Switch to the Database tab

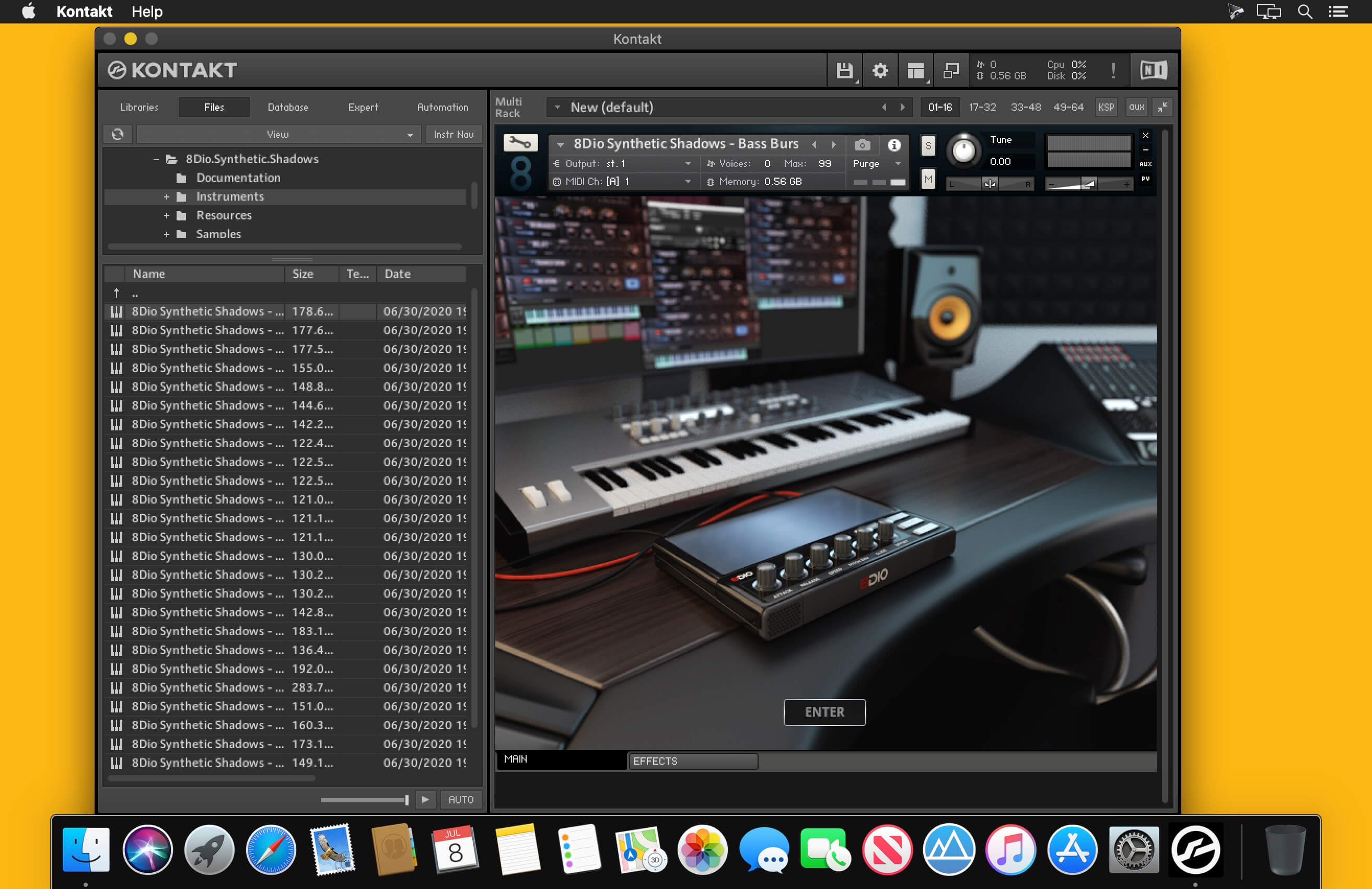[x=288, y=107]
